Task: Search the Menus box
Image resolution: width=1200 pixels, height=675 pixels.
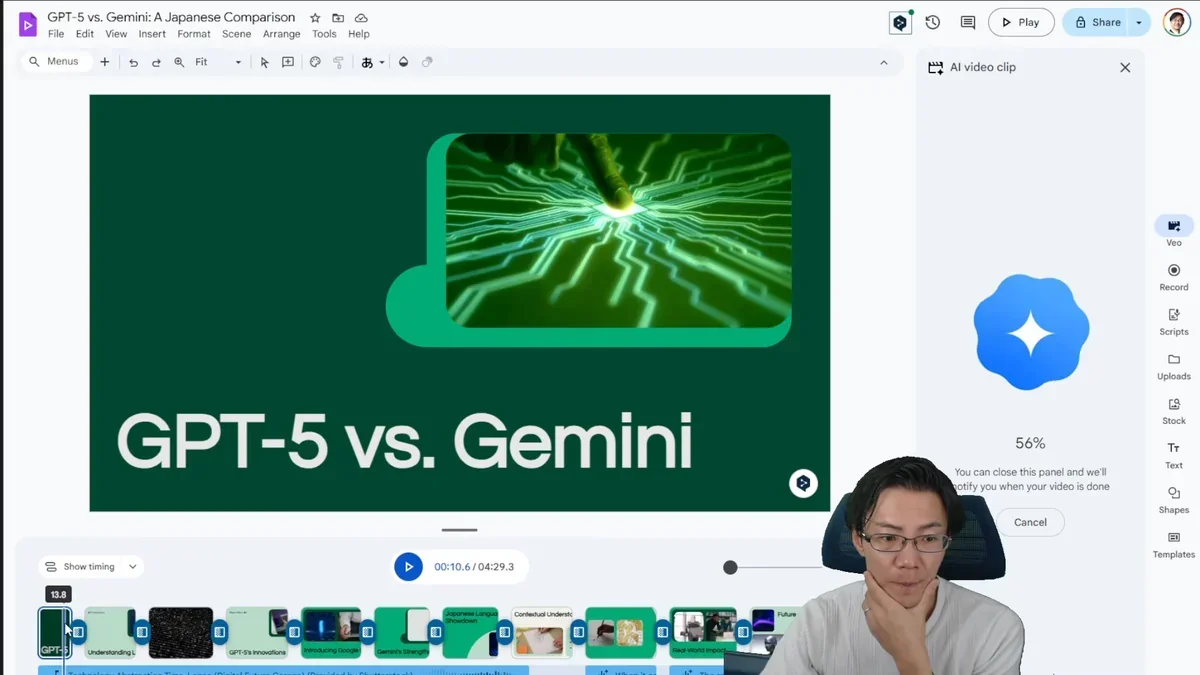Action: [55, 62]
